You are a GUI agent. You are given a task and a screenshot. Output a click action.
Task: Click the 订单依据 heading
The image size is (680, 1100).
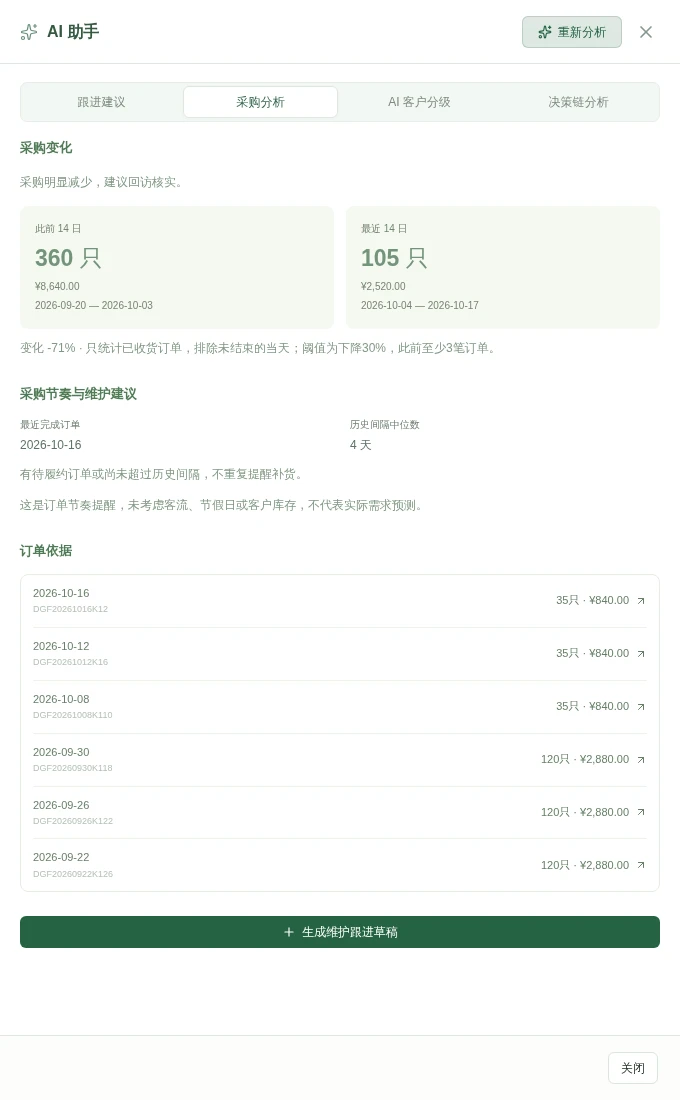46,551
